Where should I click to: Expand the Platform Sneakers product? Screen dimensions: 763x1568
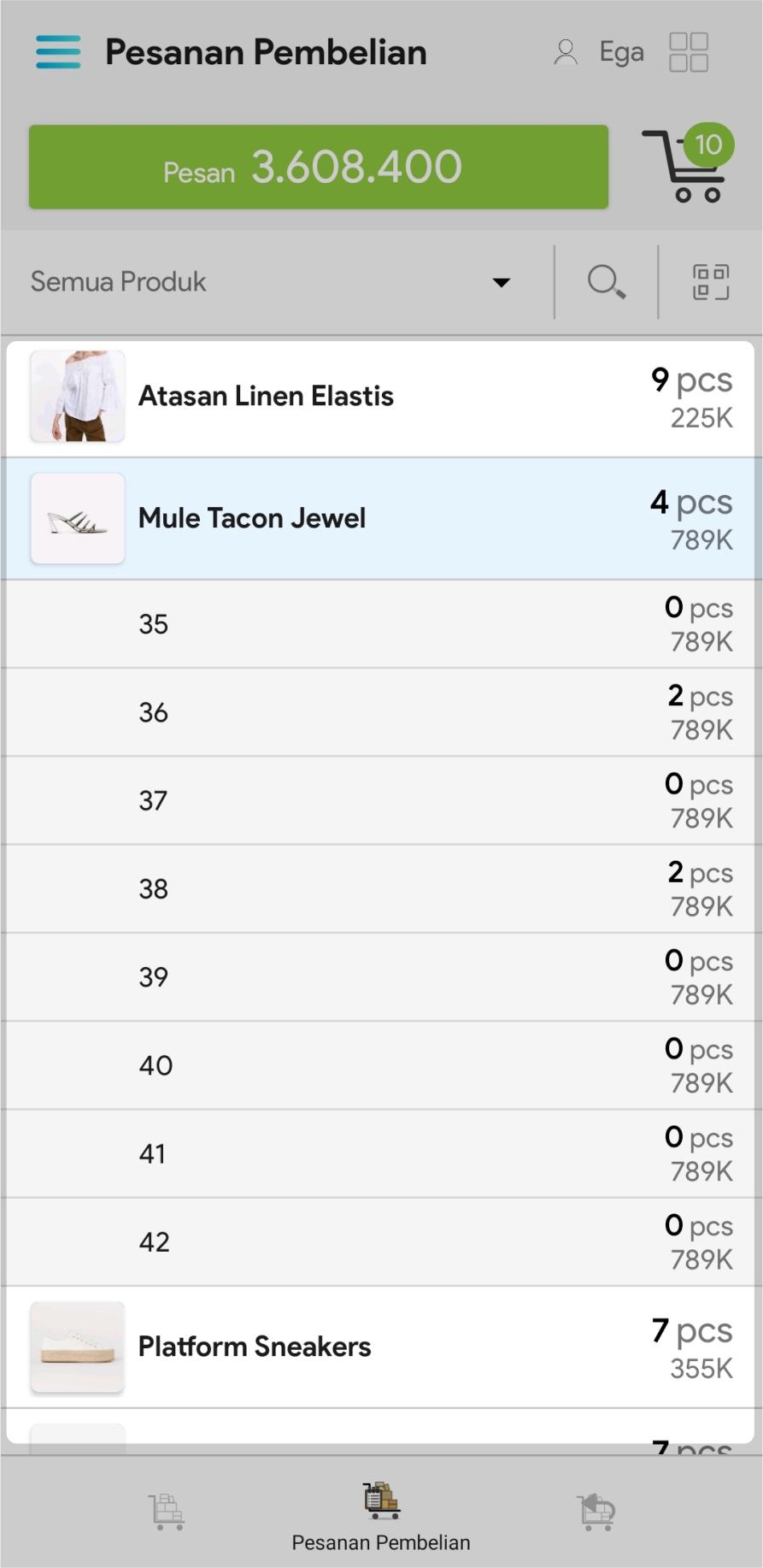[x=380, y=1347]
